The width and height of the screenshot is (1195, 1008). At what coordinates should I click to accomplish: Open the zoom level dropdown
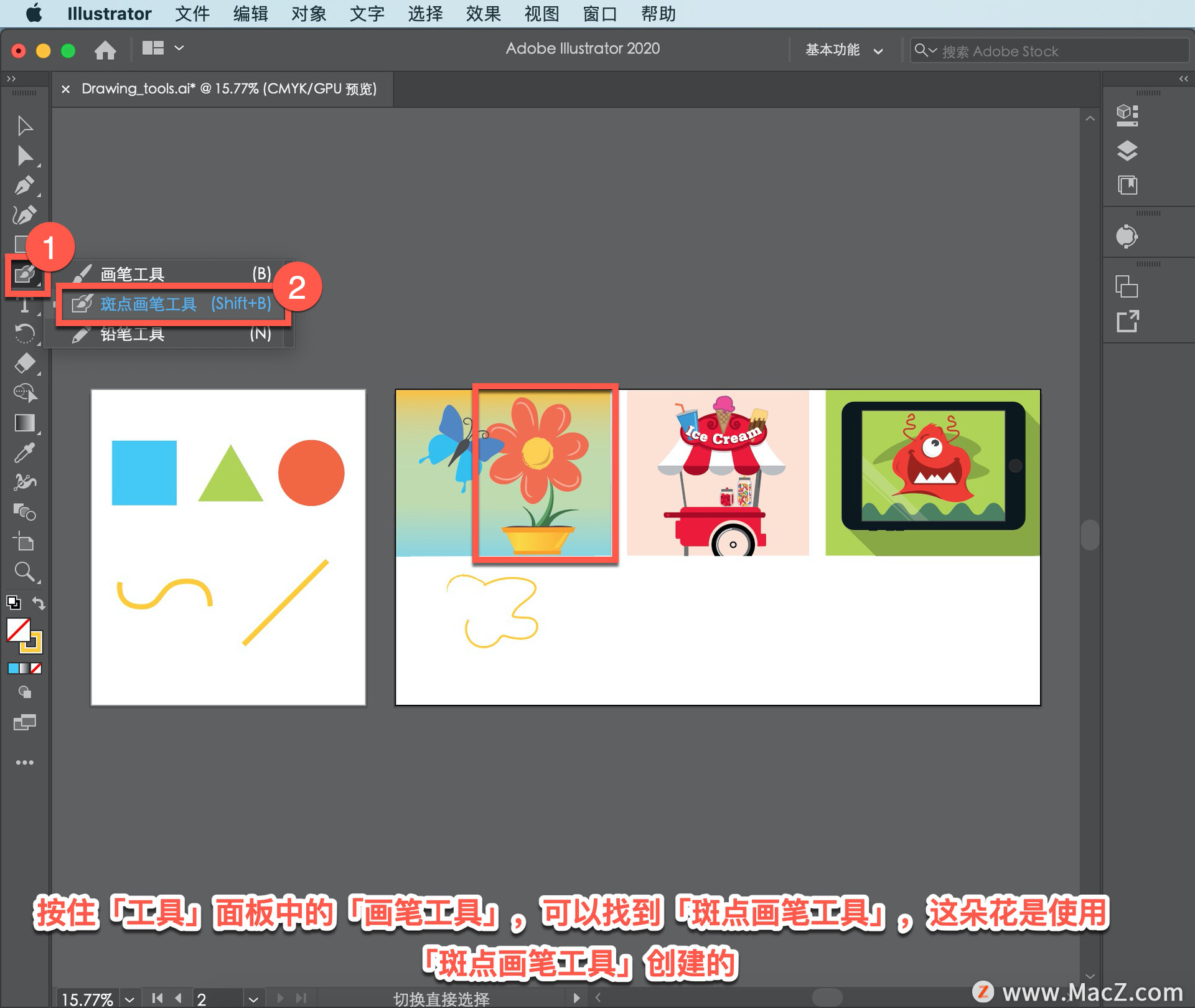pyautogui.click(x=129, y=999)
